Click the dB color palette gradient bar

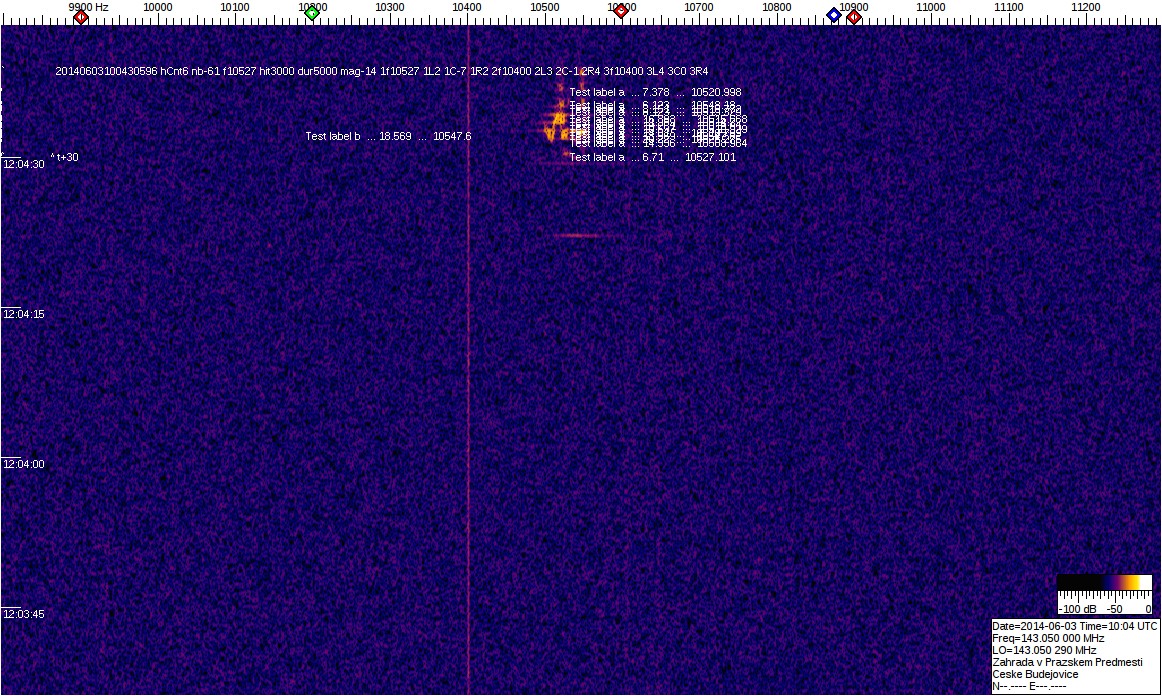[1104, 582]
